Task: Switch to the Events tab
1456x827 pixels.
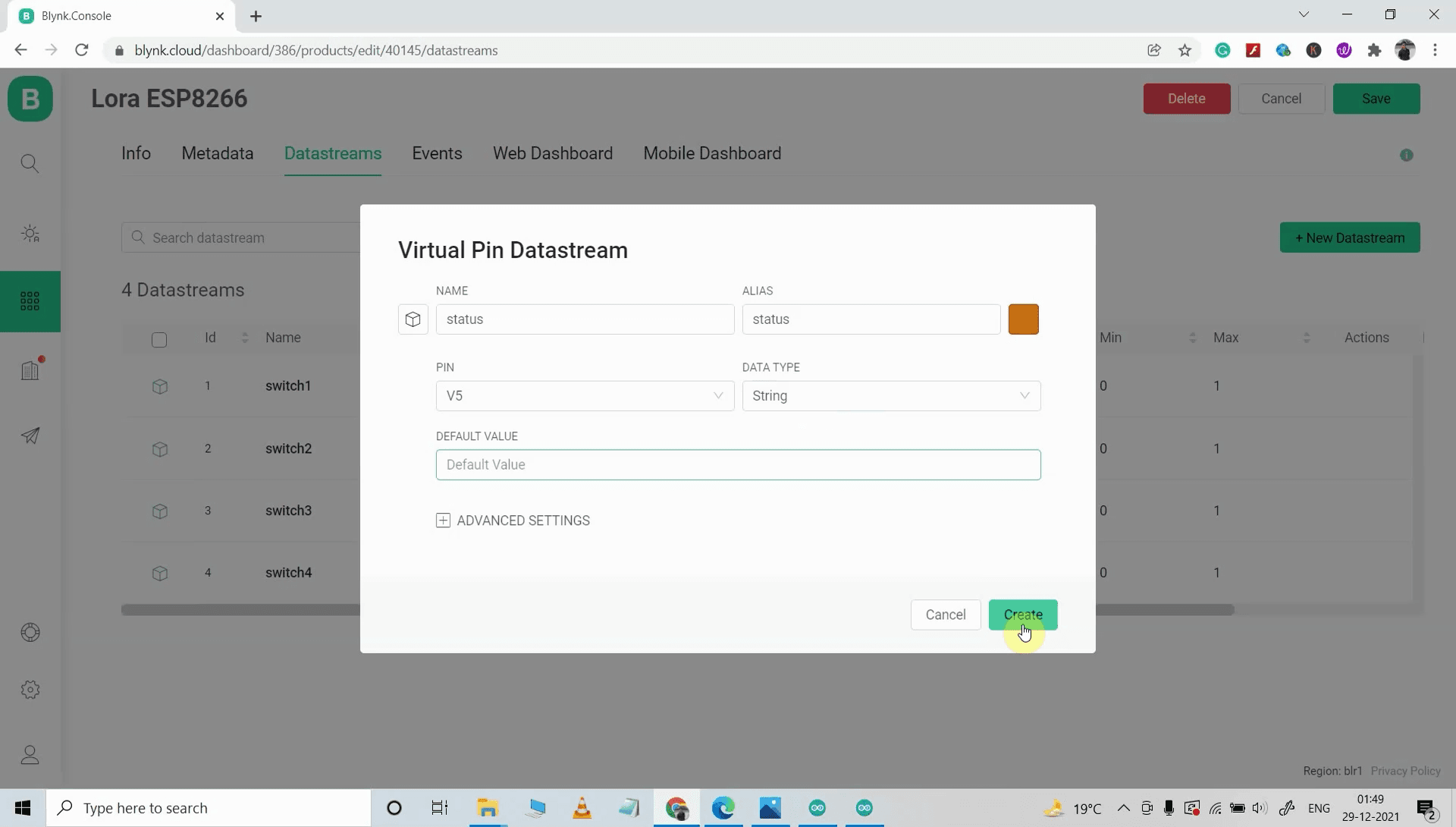Action: click(437, 153)
